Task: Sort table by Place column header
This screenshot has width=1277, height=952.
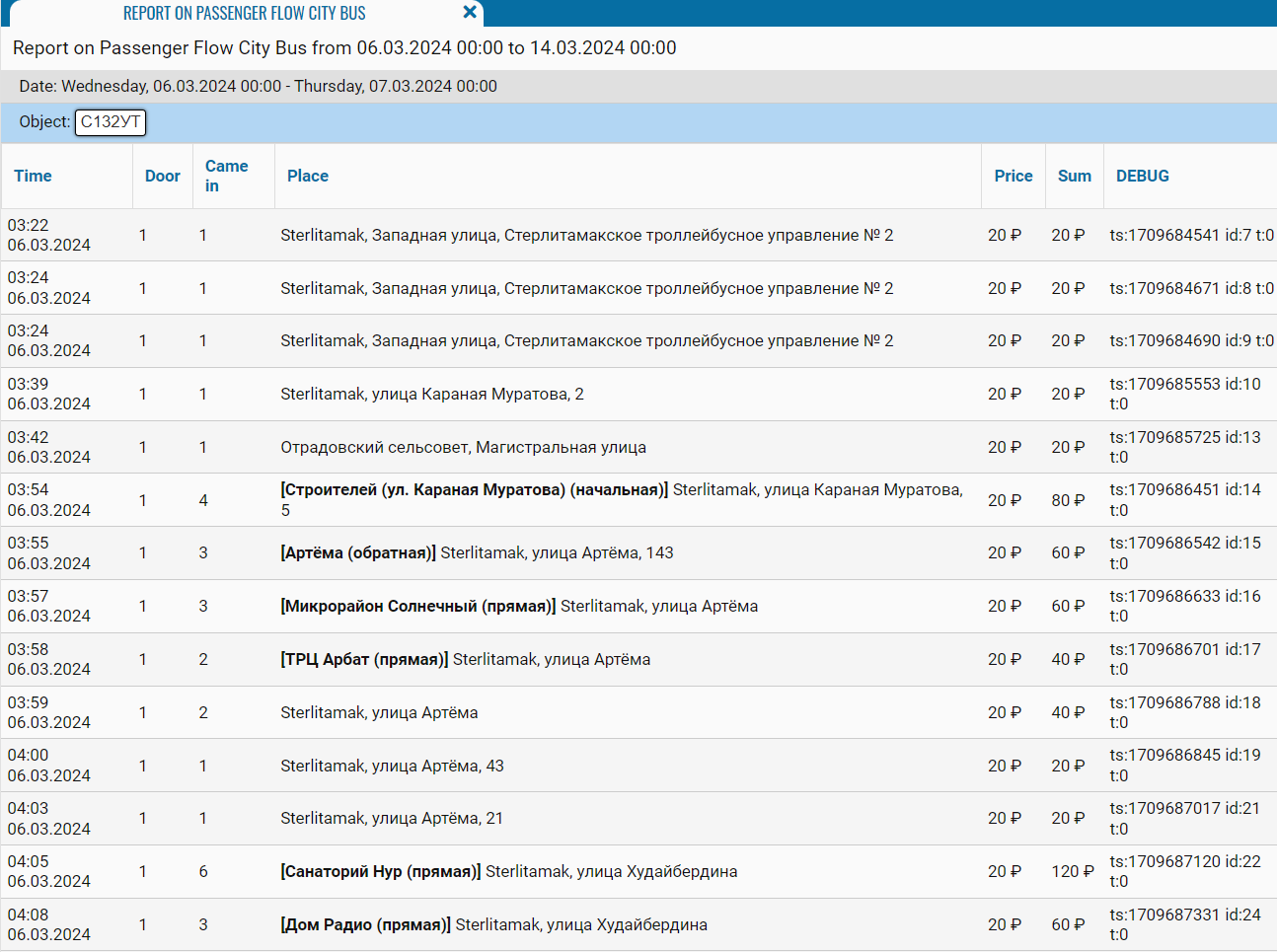Action: coord(307,176)
